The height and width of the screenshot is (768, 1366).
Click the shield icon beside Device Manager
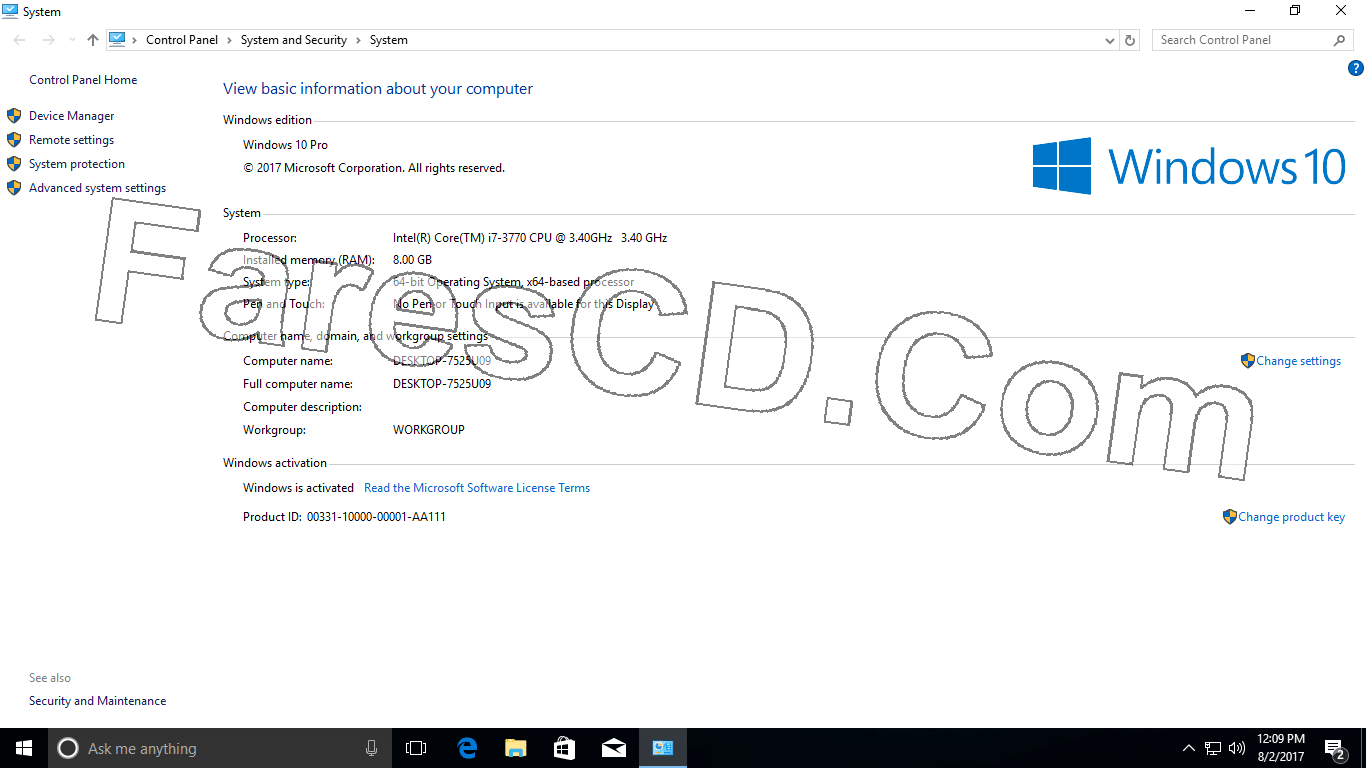pyautogui.click(x=14, y=116)
